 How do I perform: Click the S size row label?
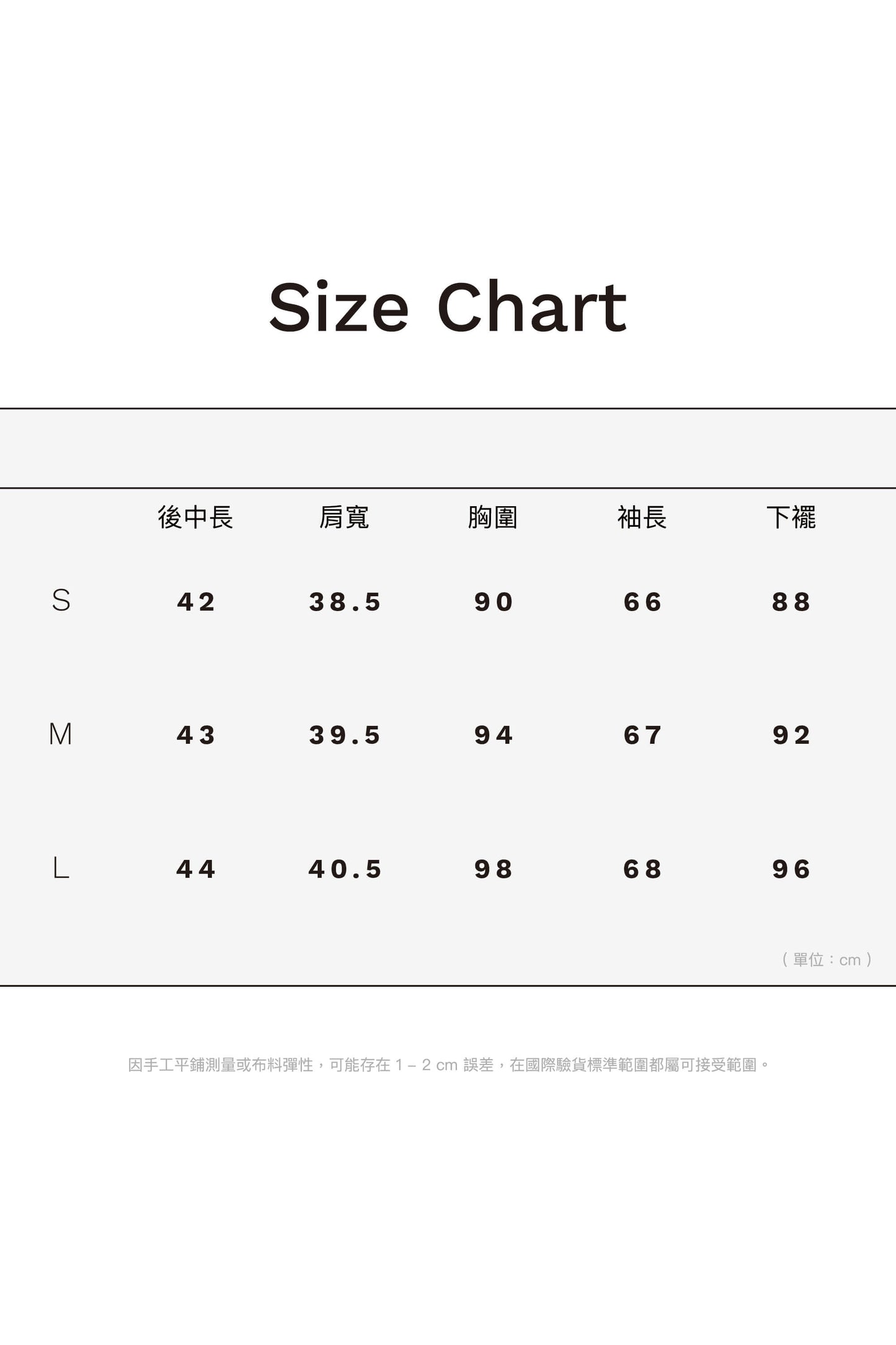click(x=61, y=601)
